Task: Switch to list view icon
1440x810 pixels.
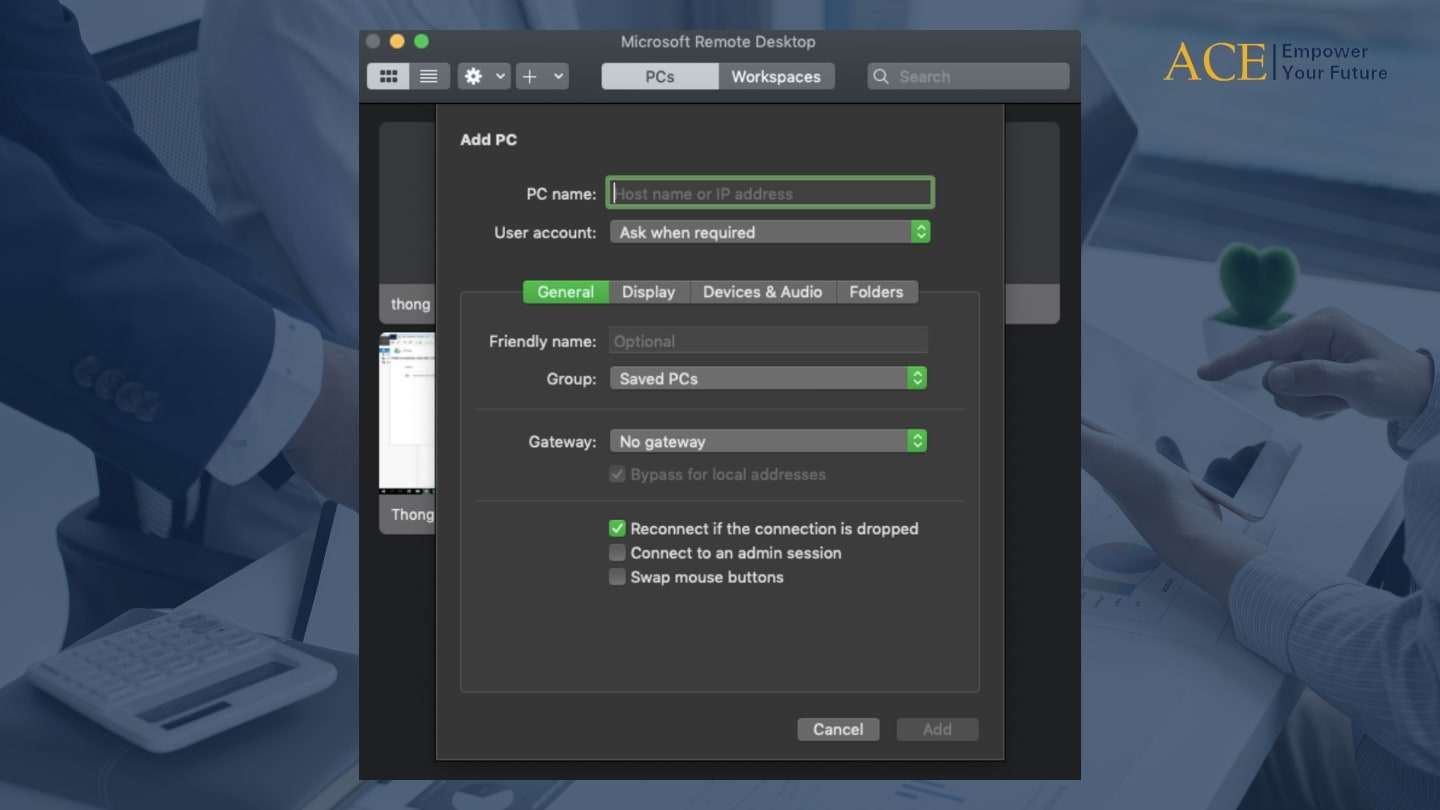Action: coord(429,76)
